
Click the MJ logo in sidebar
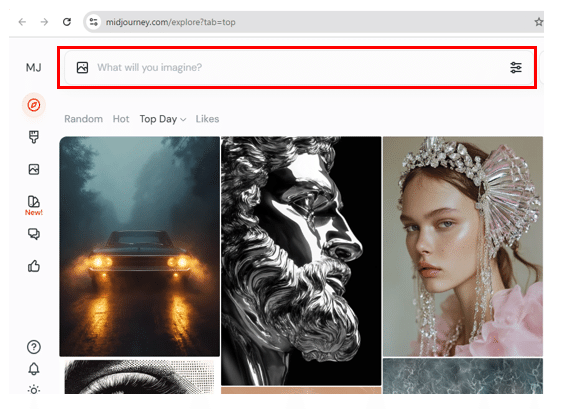34,67
